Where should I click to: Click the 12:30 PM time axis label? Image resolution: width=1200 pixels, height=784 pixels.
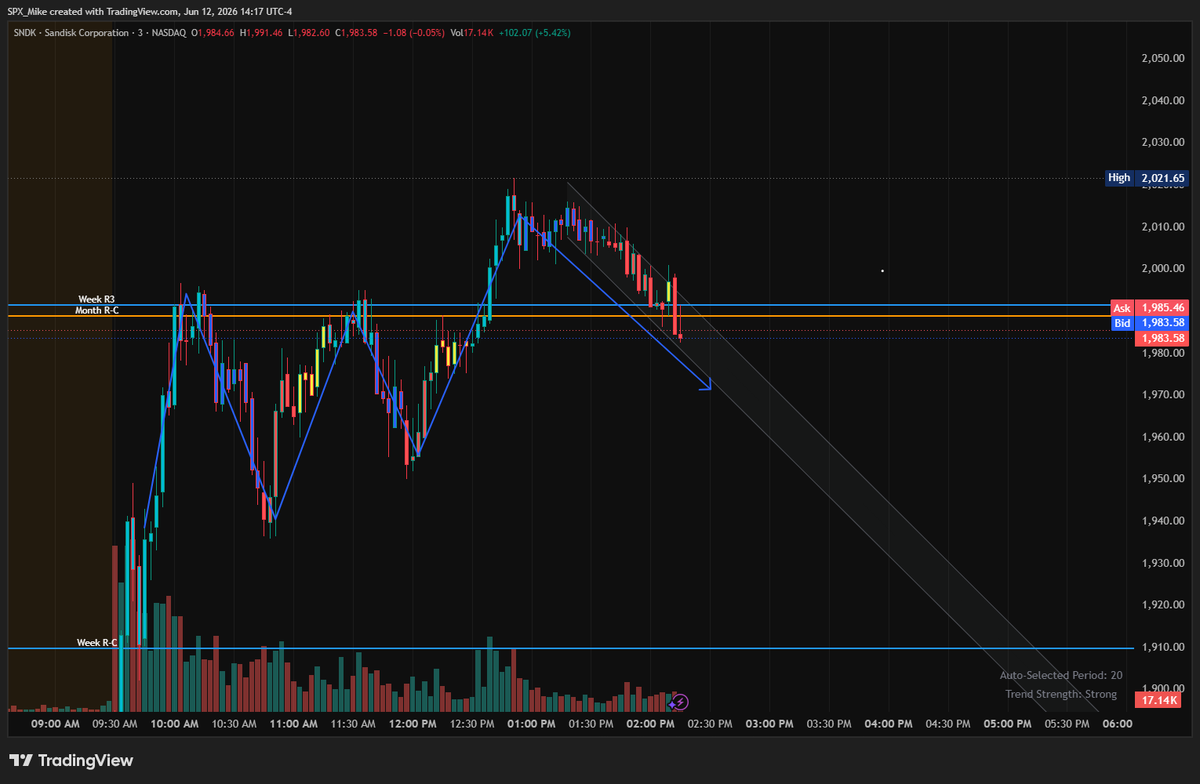472,723
